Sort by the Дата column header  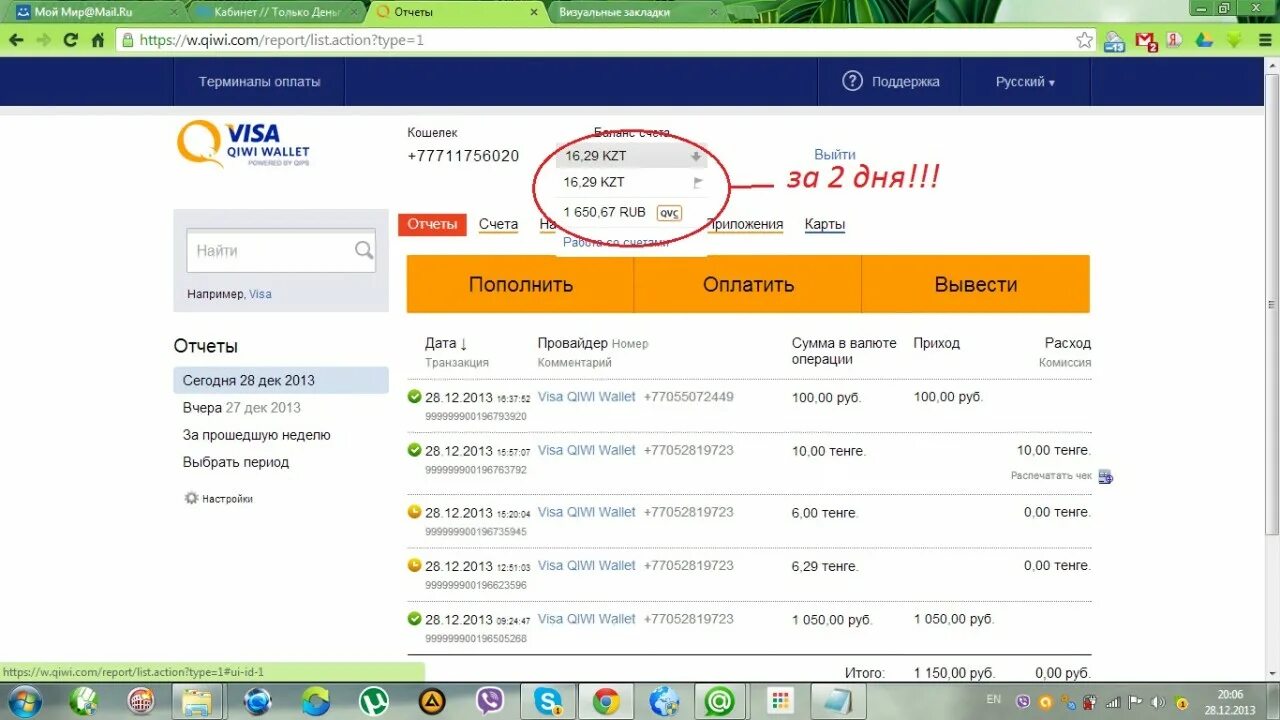[446, 343]
